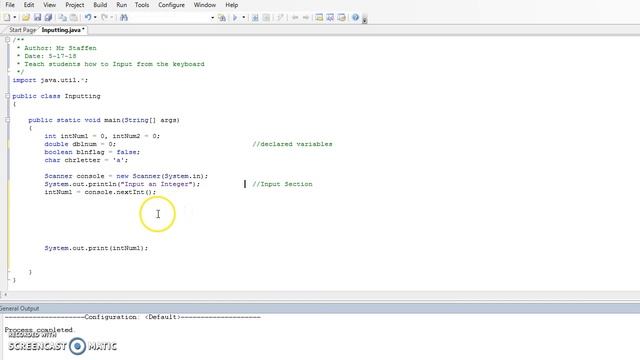Screen dimensions: 640x360
Task: Click the 'int intNum1 = 0, intNum2 = 0;' line
Action: tap(102, 136)
